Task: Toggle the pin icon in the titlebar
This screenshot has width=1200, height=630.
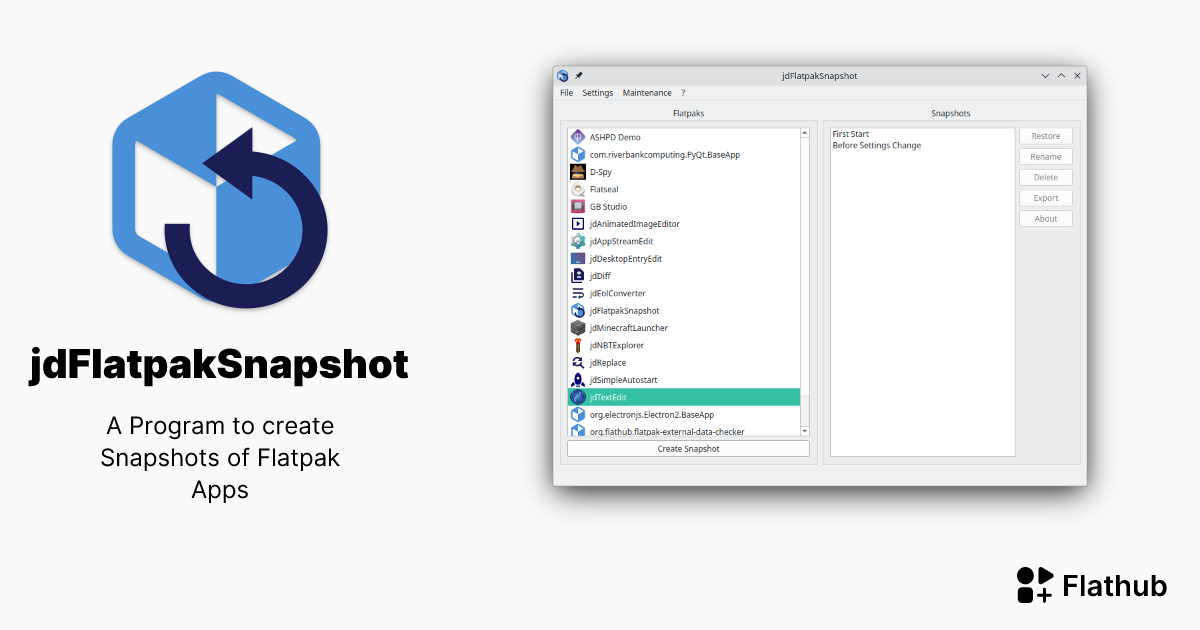Action: (x=577, y=74)
